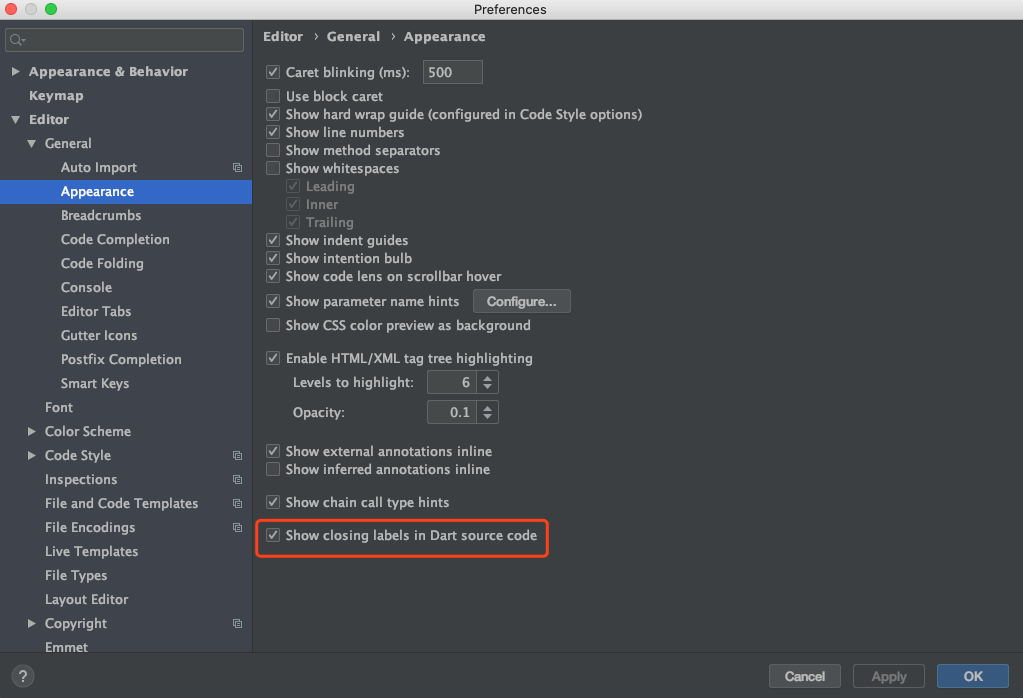The image size is (1023, 698).
Task: Click the search magnifier icon in sidebar
Action: (16, 40)
